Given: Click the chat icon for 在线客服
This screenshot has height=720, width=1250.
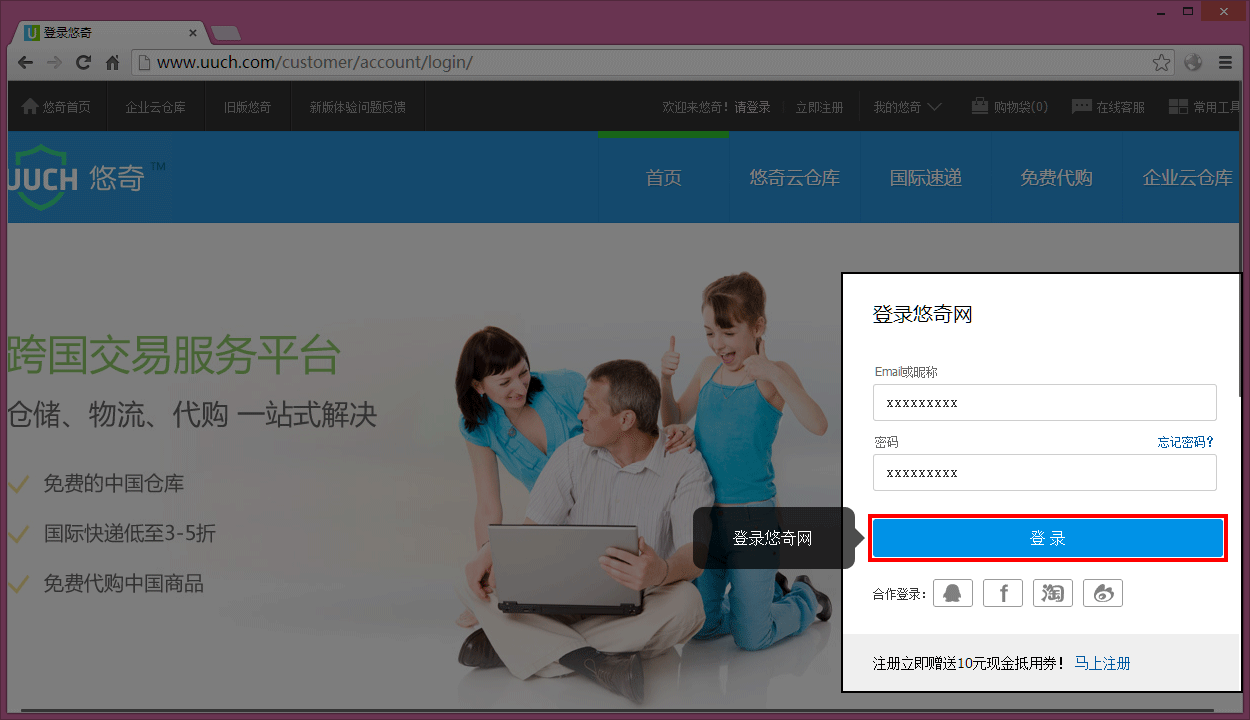Looking at the screenshot, I should [x=1081, y=106].
